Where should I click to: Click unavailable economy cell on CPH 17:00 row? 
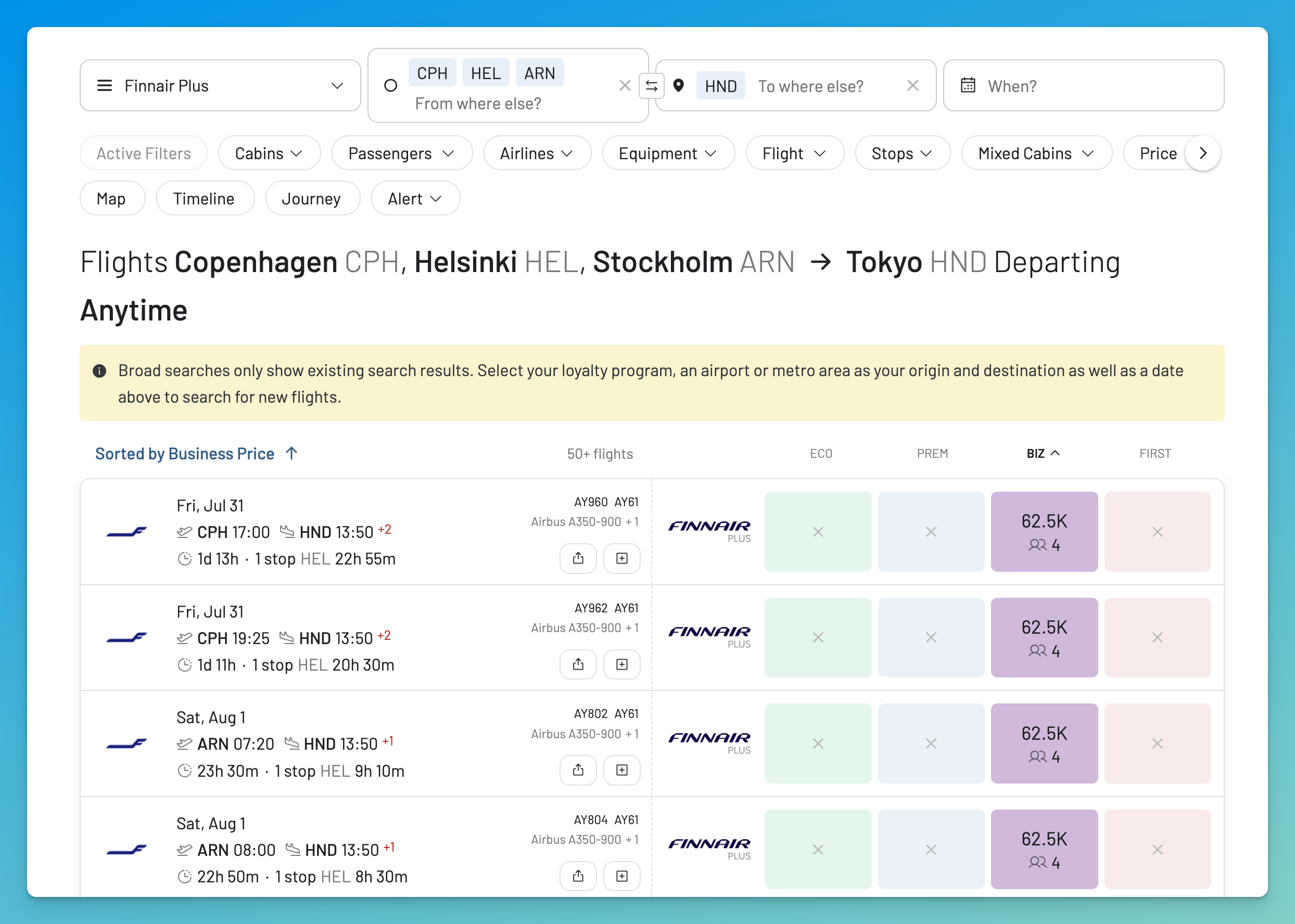coord(817,531)
